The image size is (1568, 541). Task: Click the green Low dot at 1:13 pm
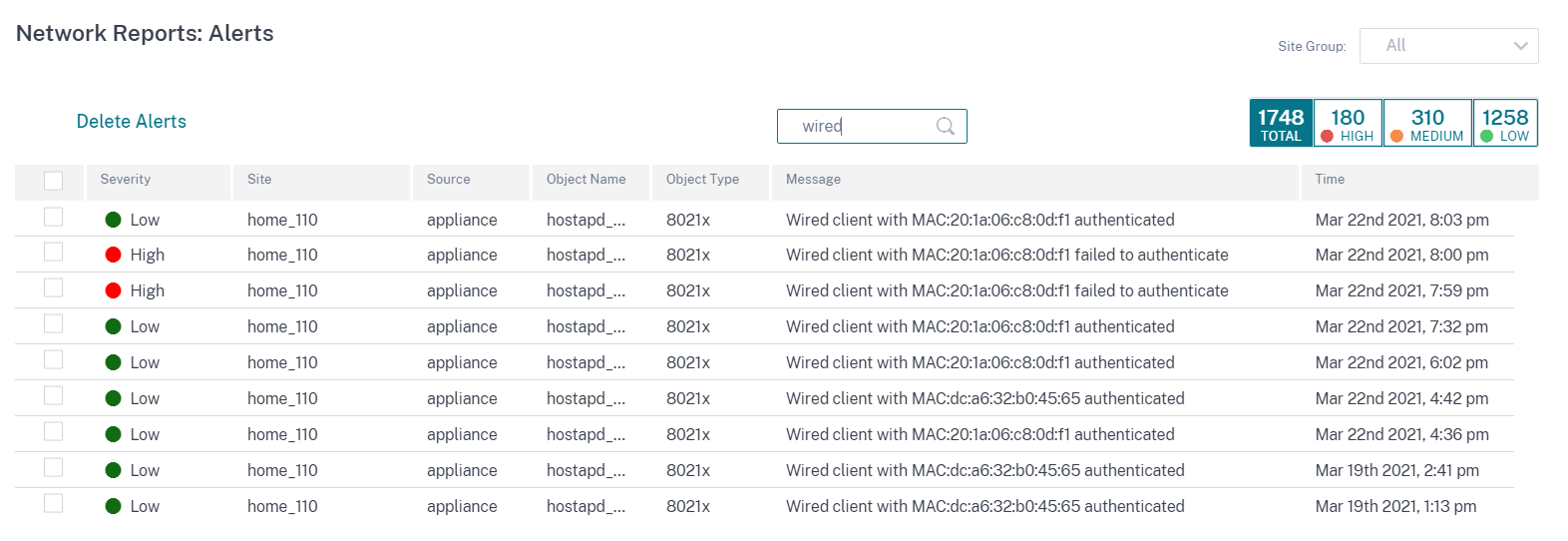click(114, 506)
